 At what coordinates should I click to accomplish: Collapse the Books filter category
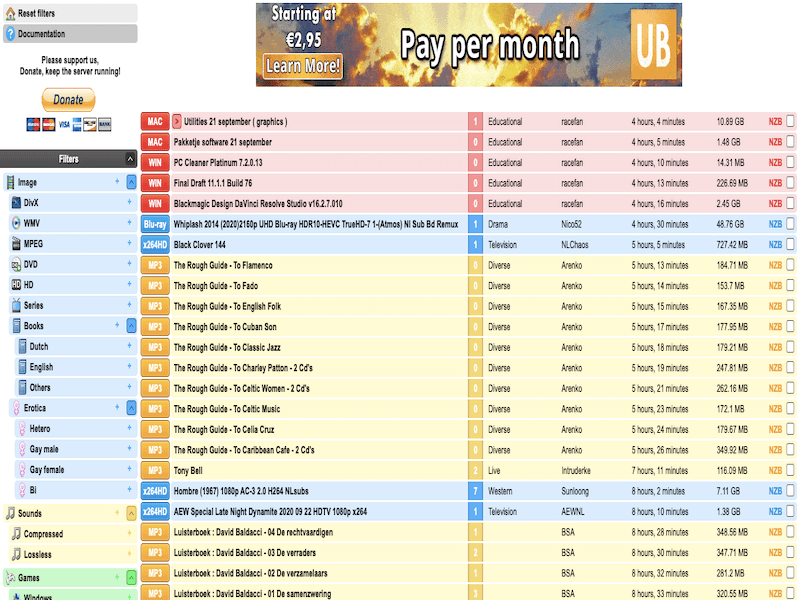[130, 326]
